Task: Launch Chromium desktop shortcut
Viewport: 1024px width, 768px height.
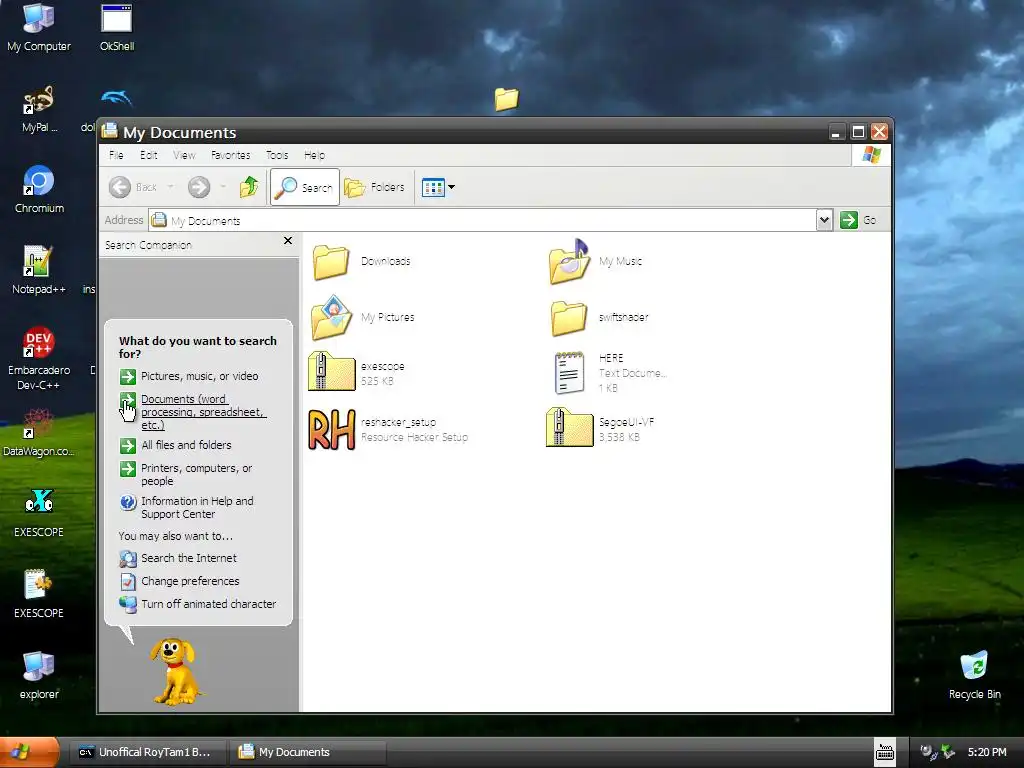Action: pyautogui.click(x=39, y=189)
